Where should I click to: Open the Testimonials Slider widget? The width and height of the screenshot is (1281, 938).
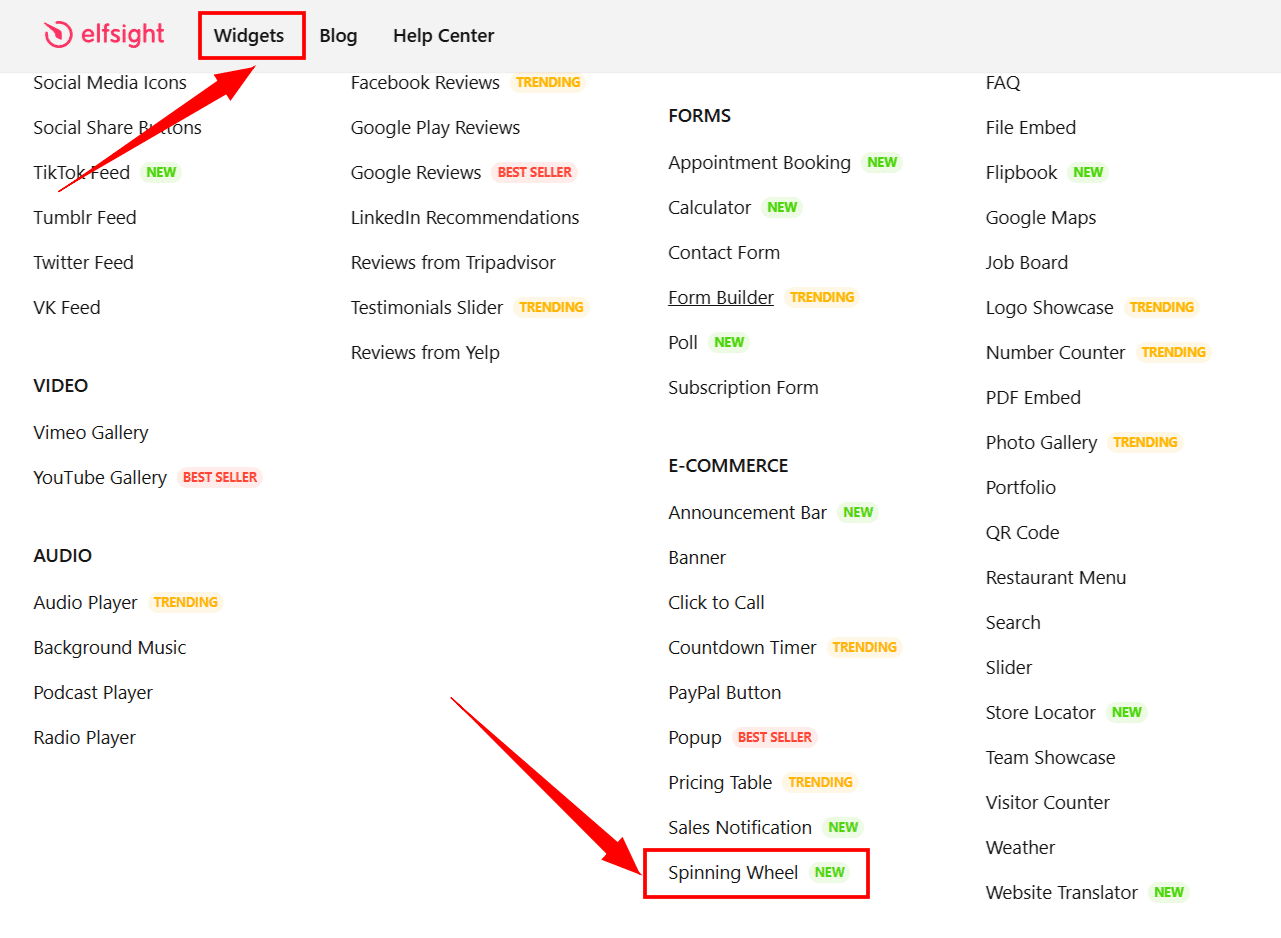pyautogui.click(x=427, y=308)
